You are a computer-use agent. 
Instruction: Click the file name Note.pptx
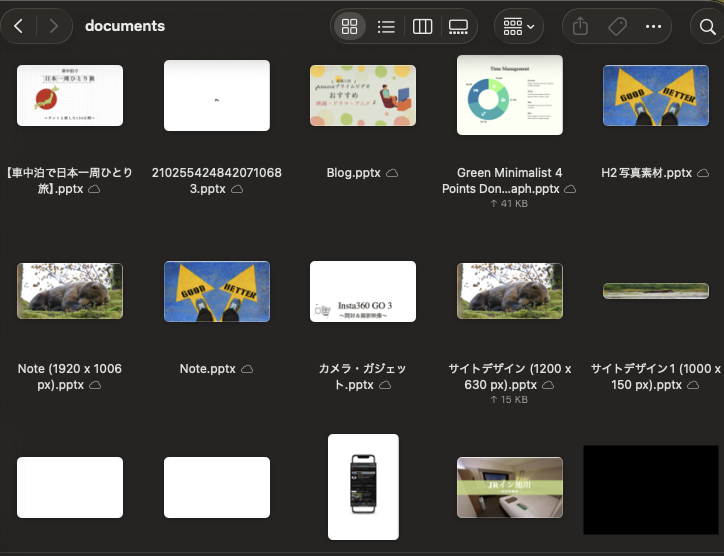coord(208,369)
